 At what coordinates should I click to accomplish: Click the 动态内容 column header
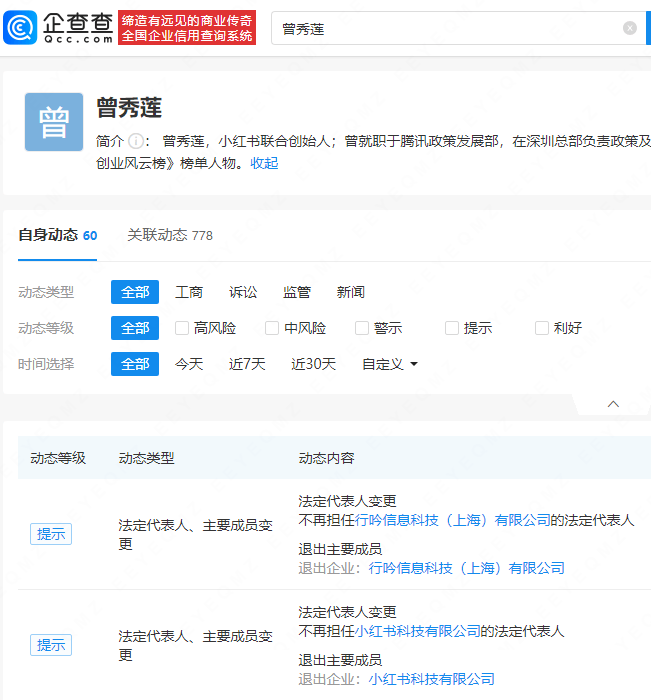point(326,458)
